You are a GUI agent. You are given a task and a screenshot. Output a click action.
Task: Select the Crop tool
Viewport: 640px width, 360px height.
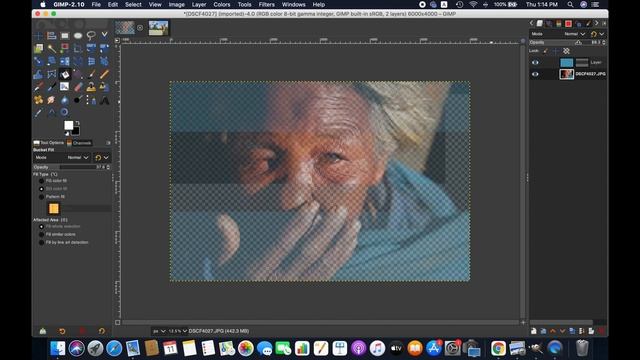[x=78, y=48]
